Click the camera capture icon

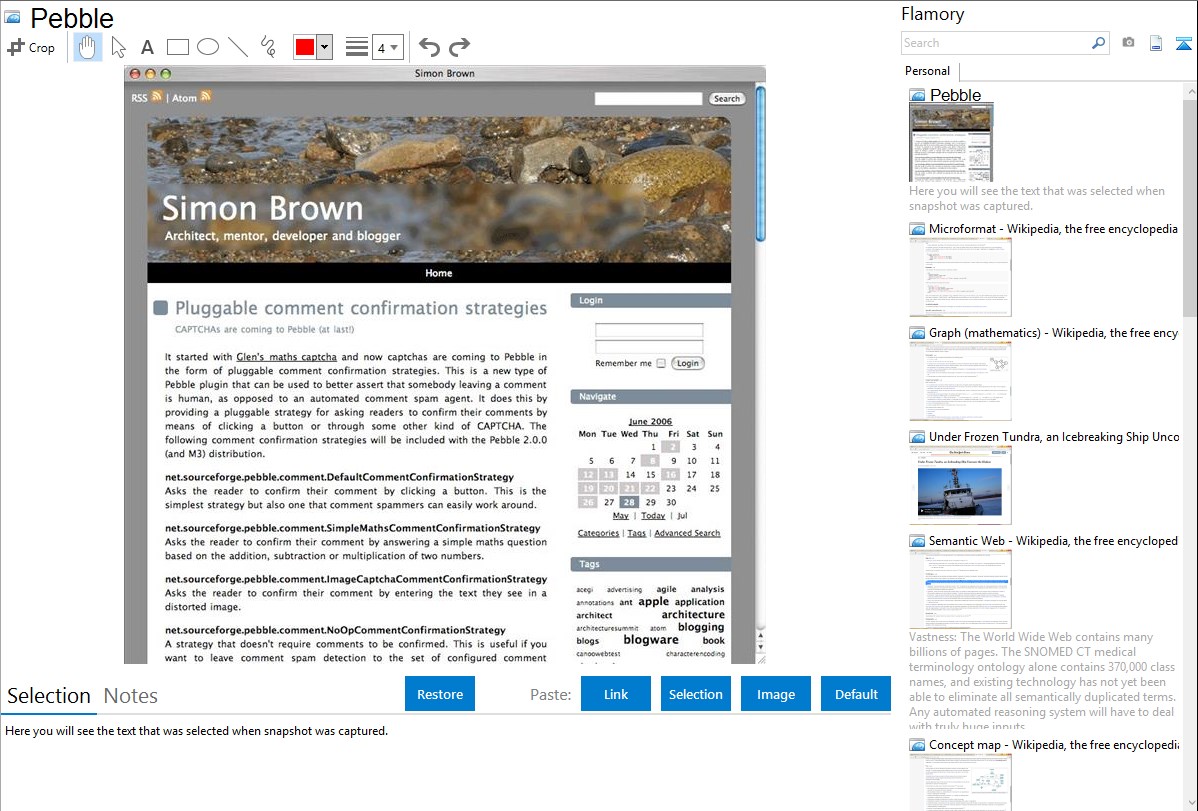tap(1128, 43)
